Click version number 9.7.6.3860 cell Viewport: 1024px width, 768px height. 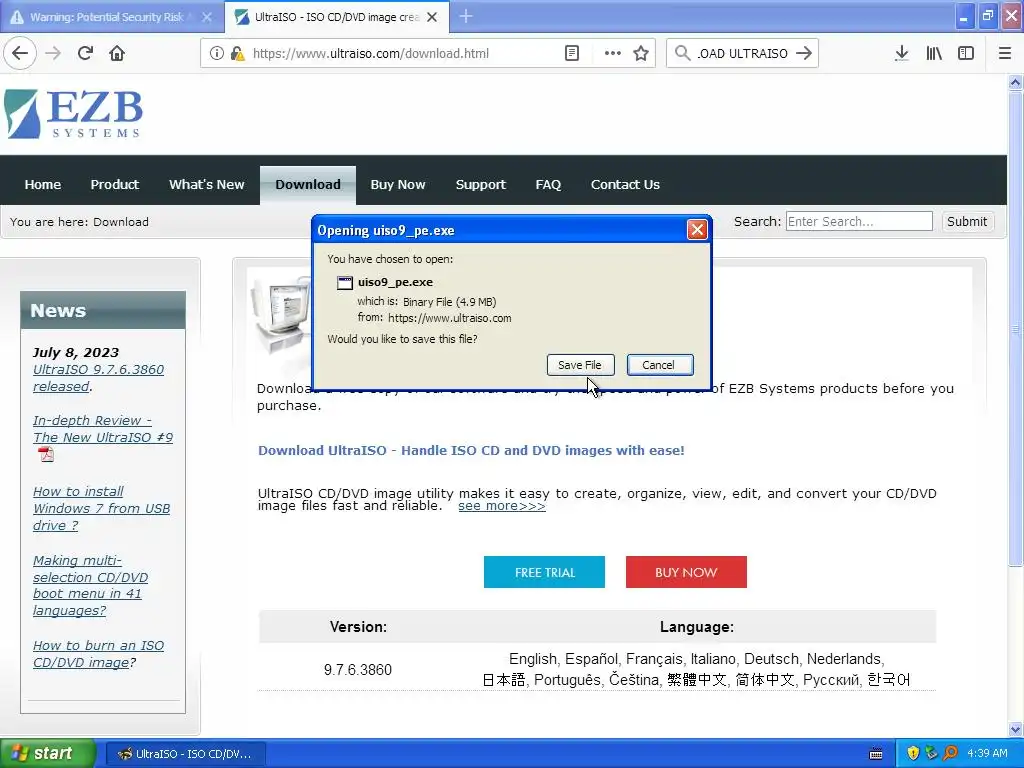[x=358, y=670]
